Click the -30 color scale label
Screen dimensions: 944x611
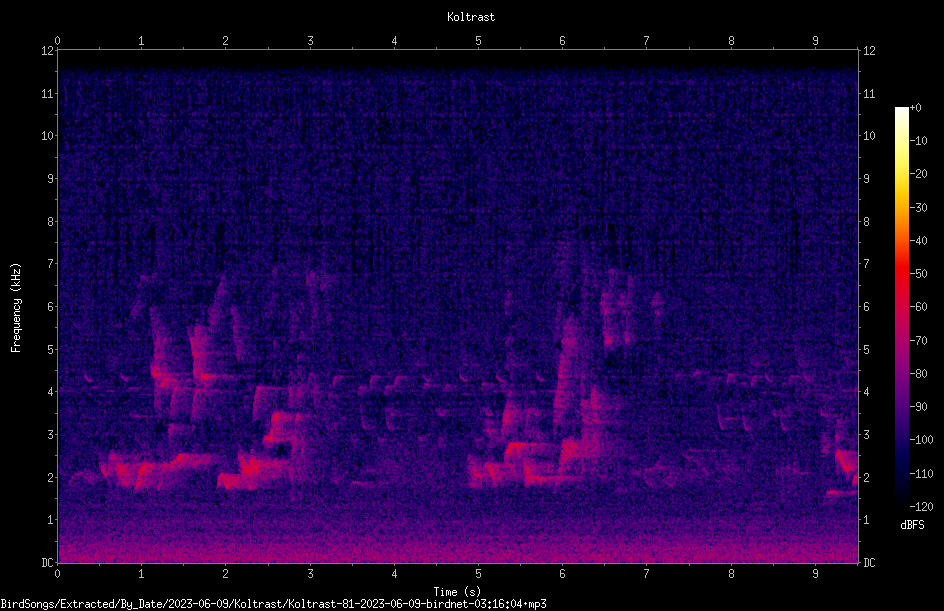point(919,208)
